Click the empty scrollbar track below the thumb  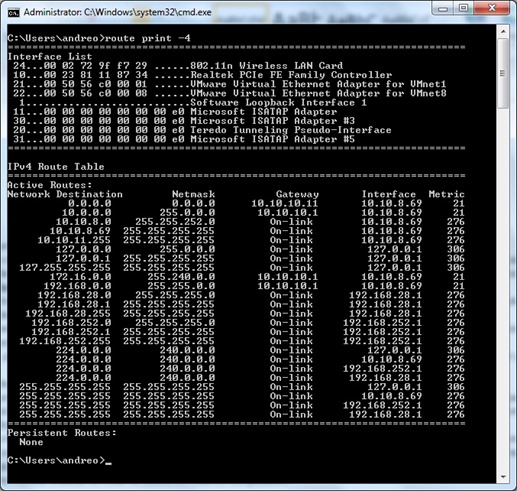click(x=503, y=290)
